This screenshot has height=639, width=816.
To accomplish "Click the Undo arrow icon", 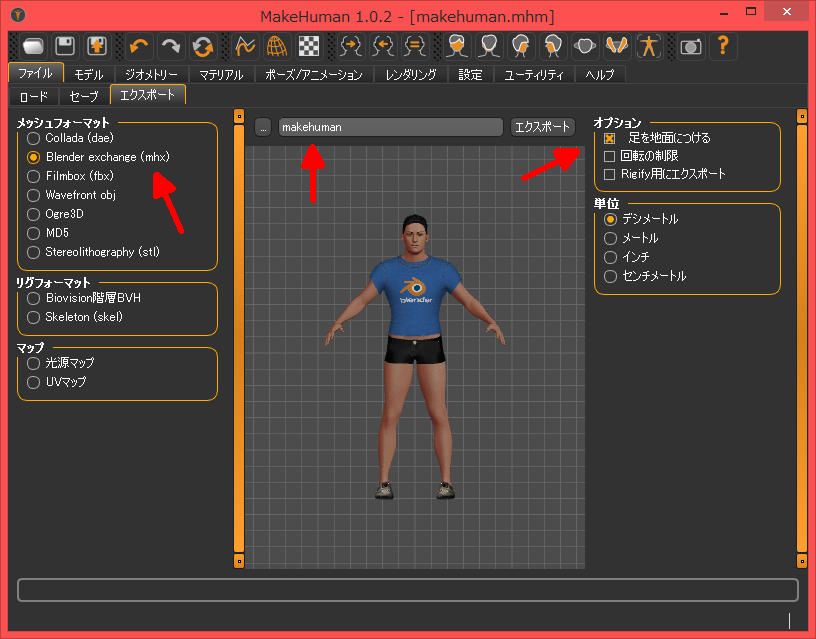I will pos(139,46).
